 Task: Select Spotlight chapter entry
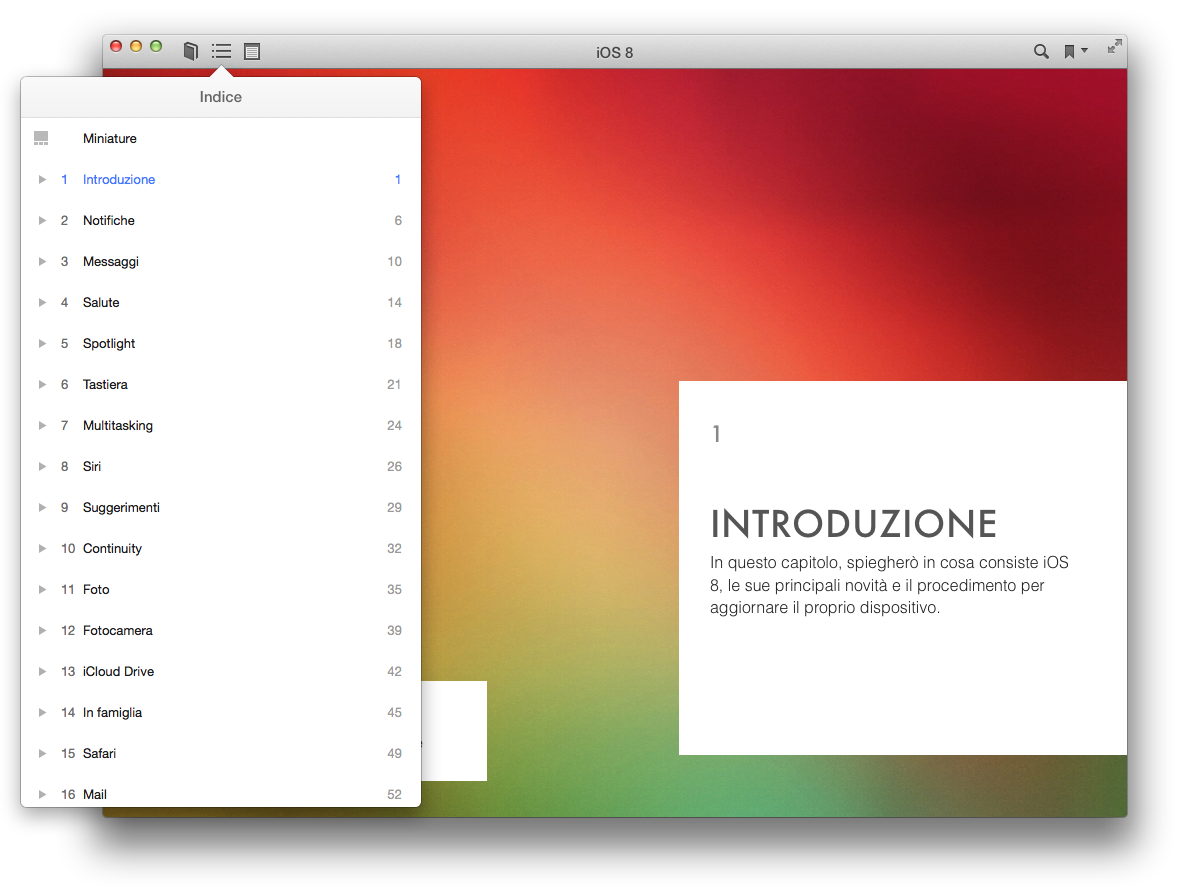[x=109, y=343]
